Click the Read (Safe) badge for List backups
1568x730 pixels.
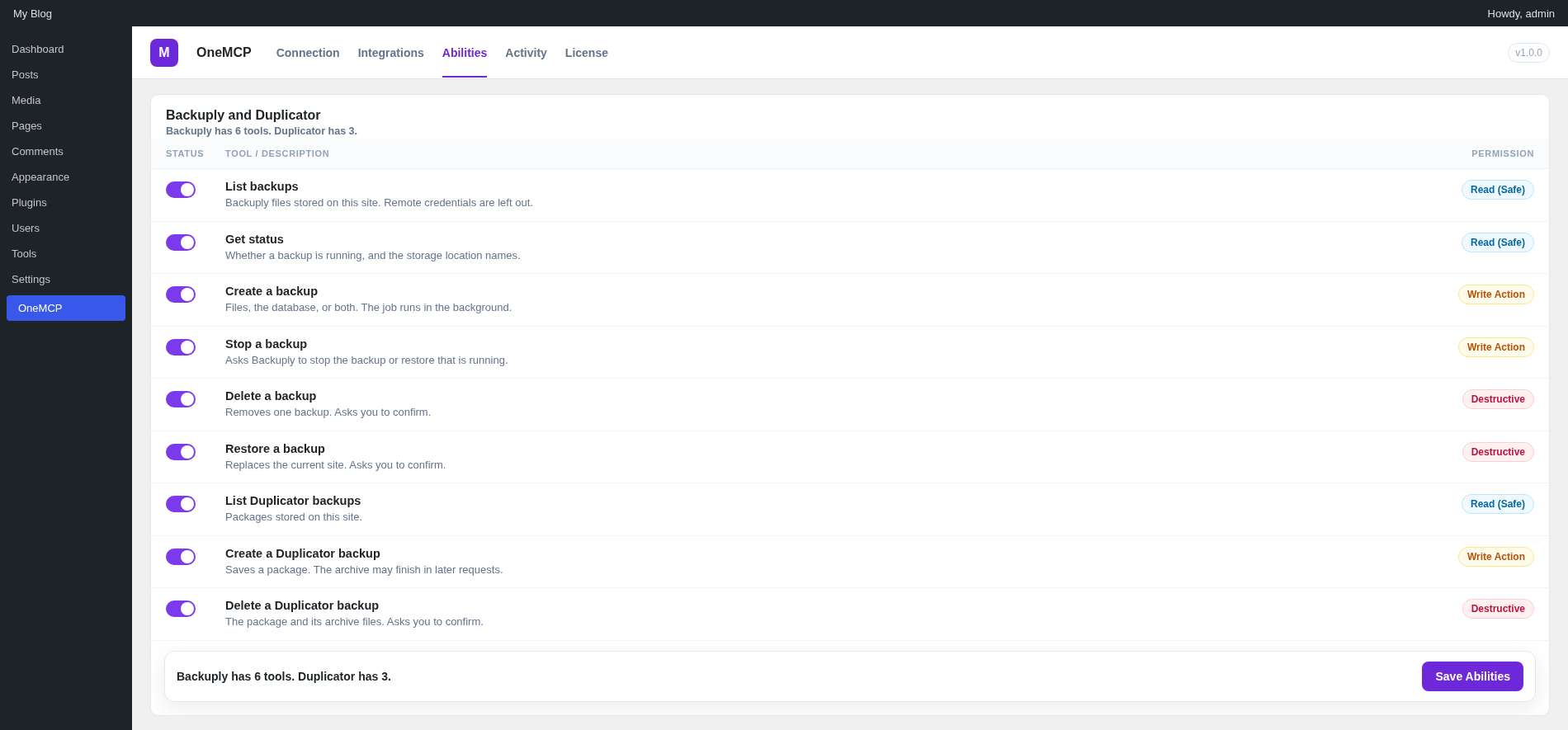[x=1498, y=190]
